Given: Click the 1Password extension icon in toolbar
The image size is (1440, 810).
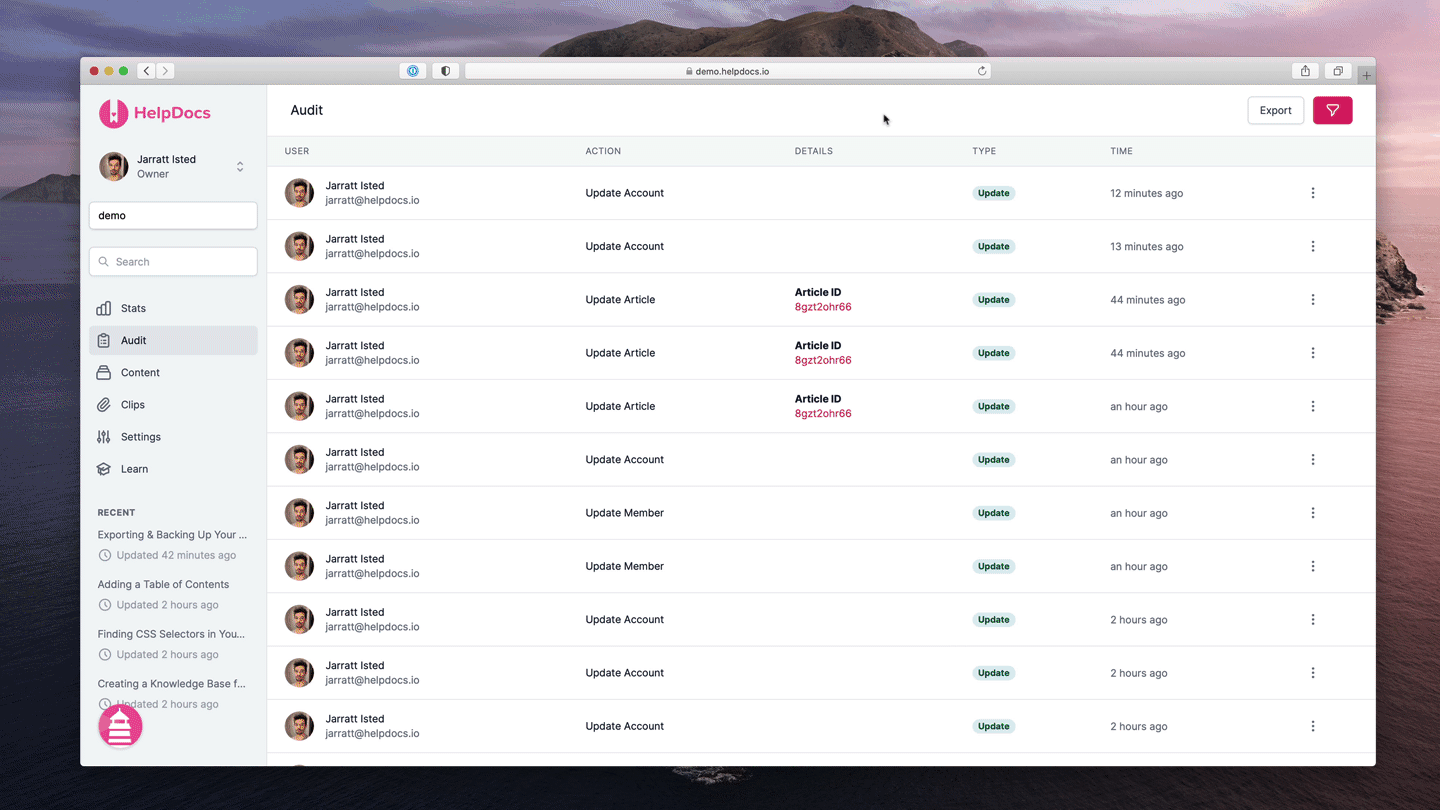Looking at the screenshot, I should (x=413, y=71).
